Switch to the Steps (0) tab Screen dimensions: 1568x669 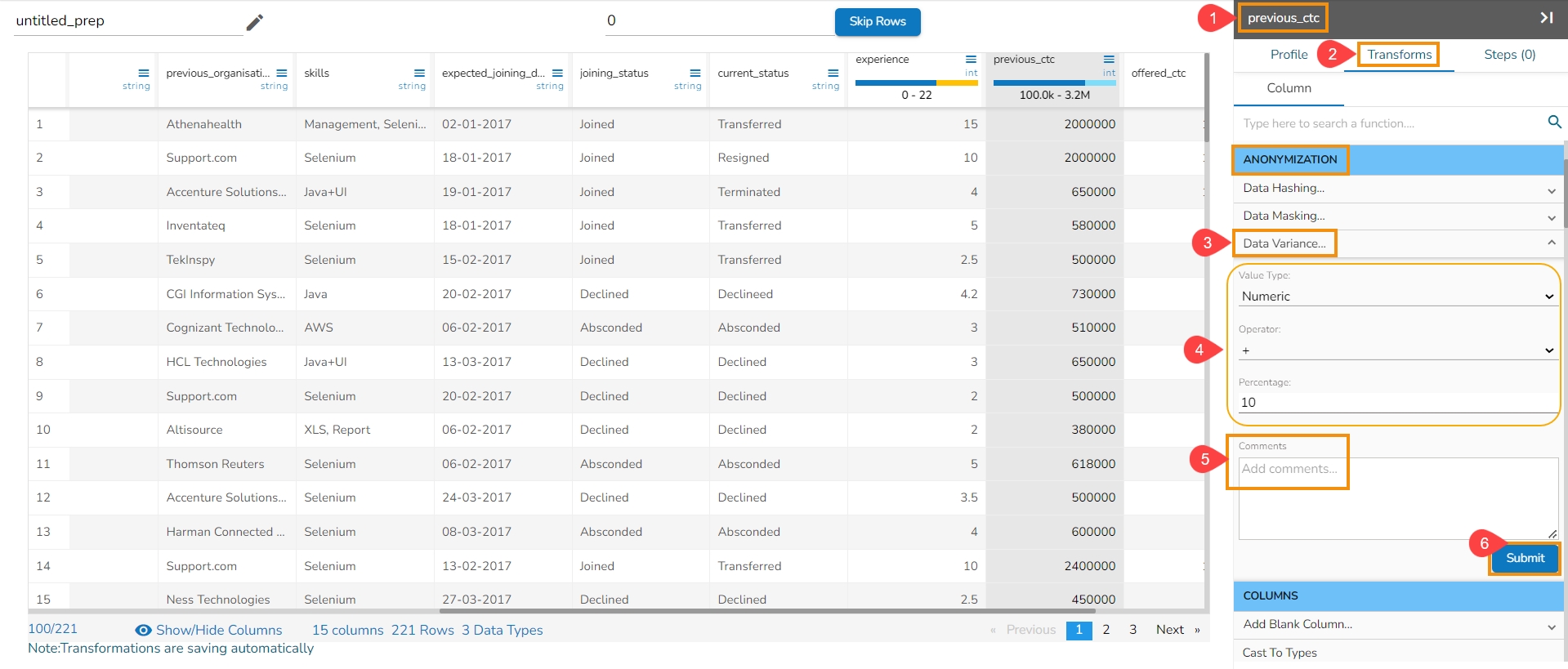point(1509,55)
